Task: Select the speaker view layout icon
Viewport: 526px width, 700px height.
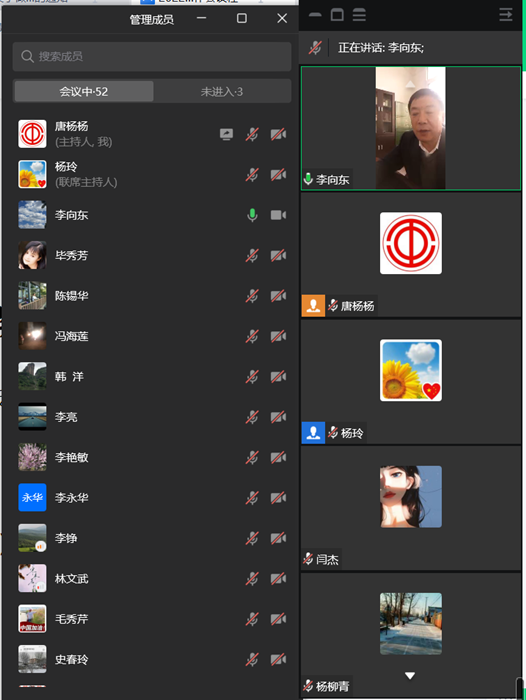Action: [x=337, y=15]
